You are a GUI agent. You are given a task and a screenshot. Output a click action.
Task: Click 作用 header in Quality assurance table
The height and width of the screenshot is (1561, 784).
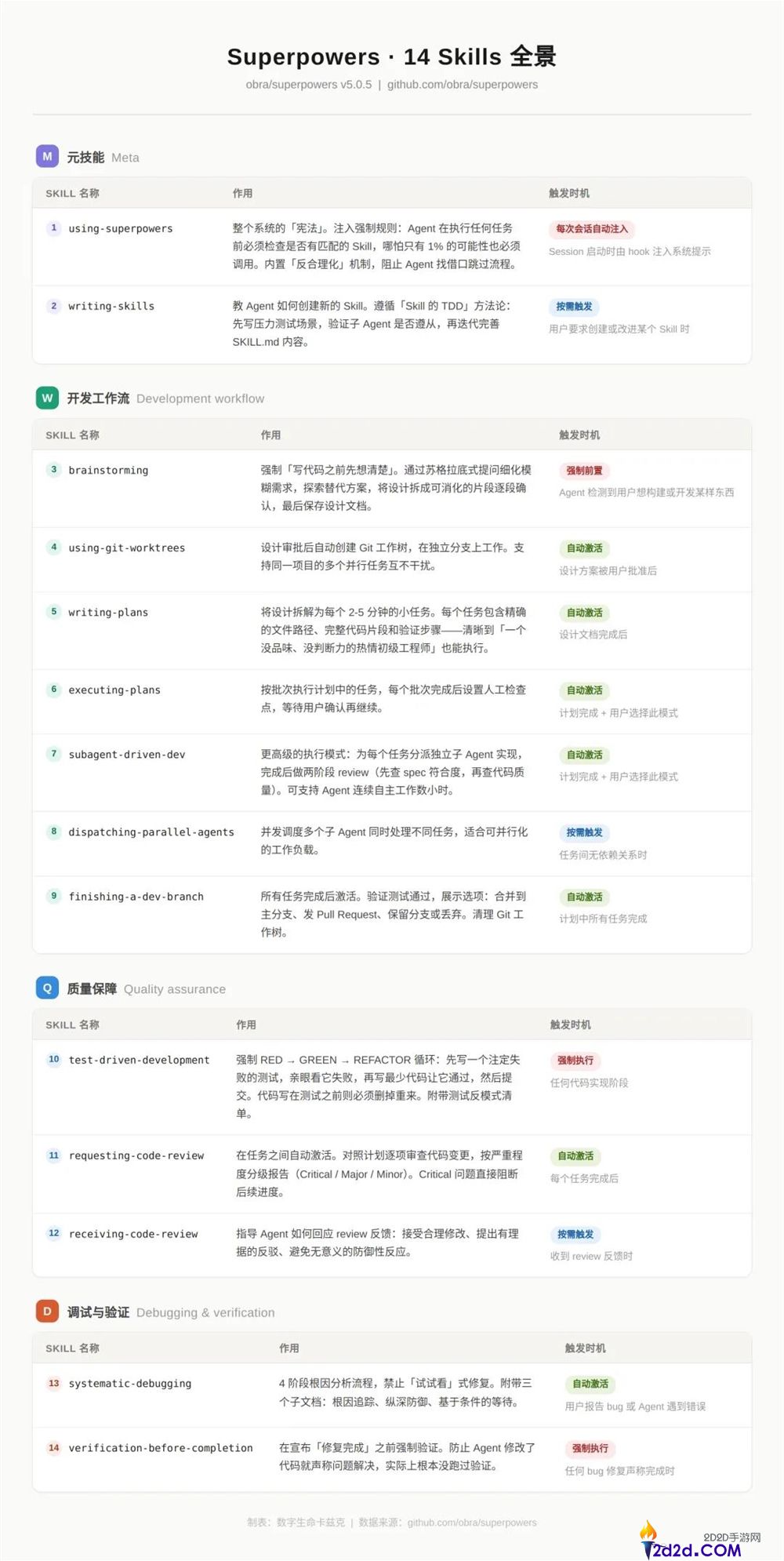coord(246,1024)
